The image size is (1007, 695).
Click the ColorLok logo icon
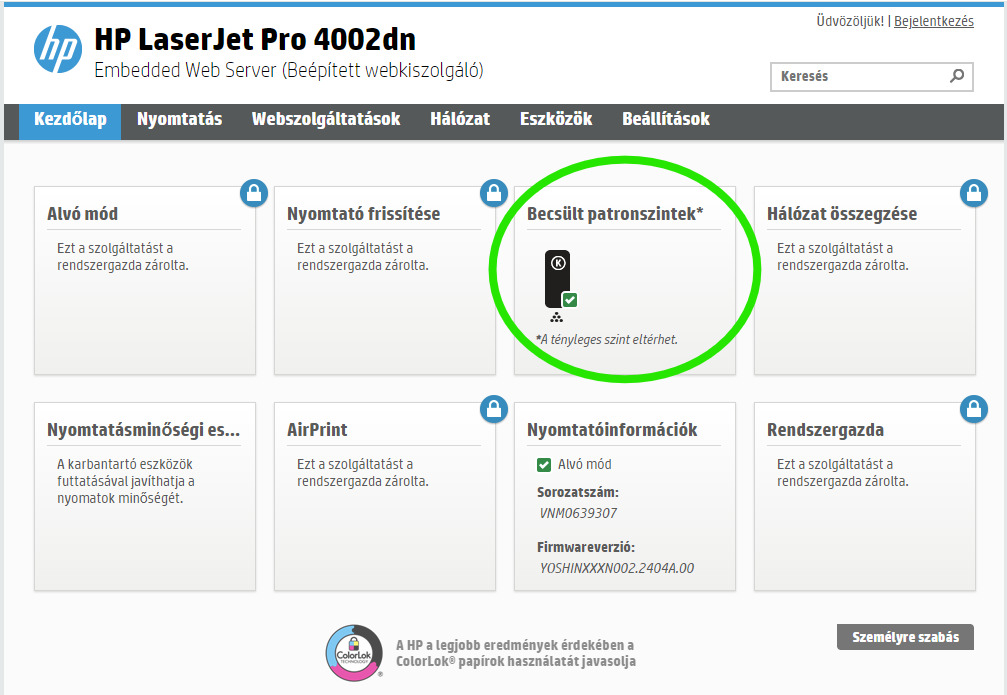(x=354, y=653)
